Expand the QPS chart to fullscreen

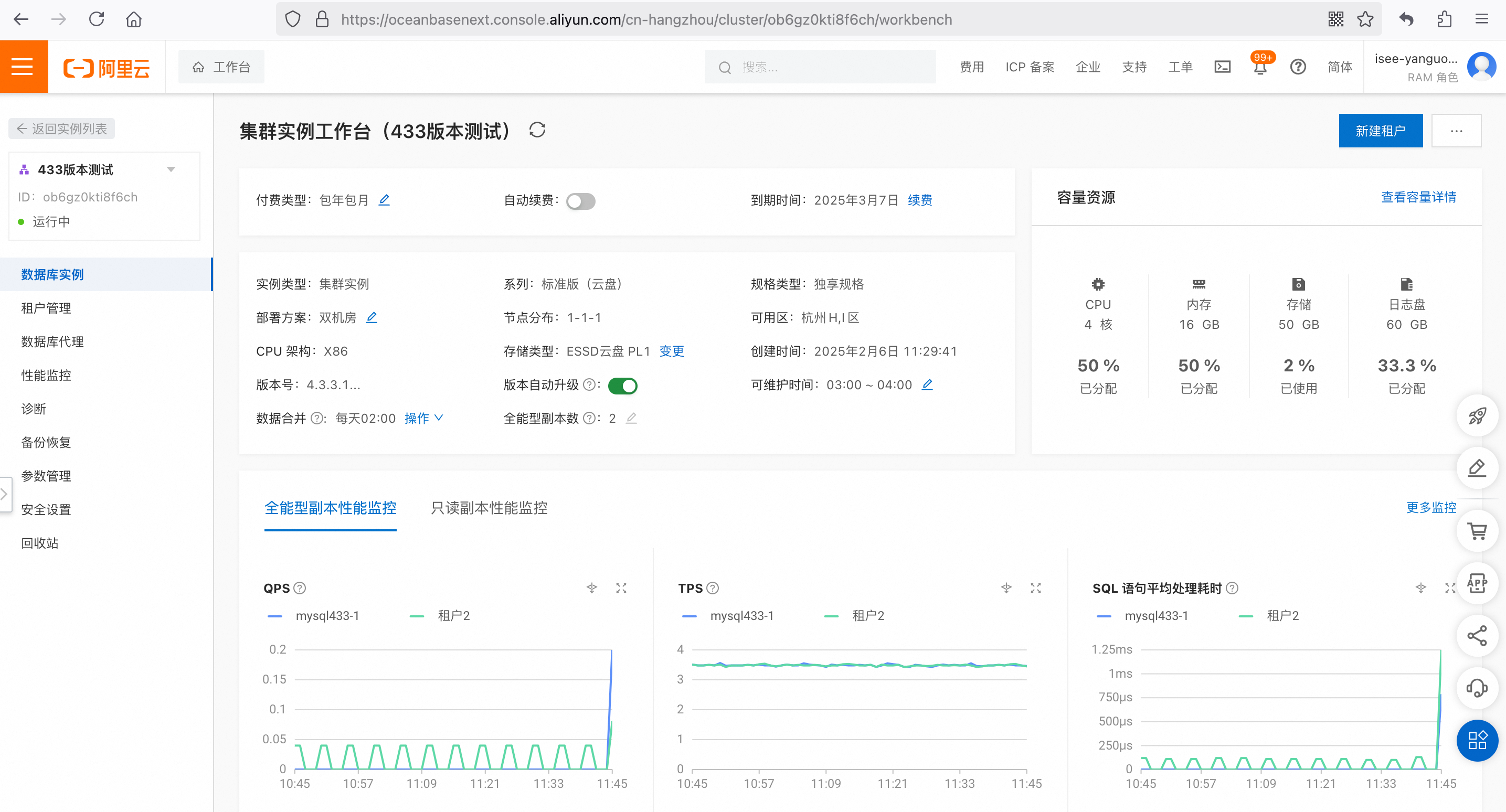621,588
